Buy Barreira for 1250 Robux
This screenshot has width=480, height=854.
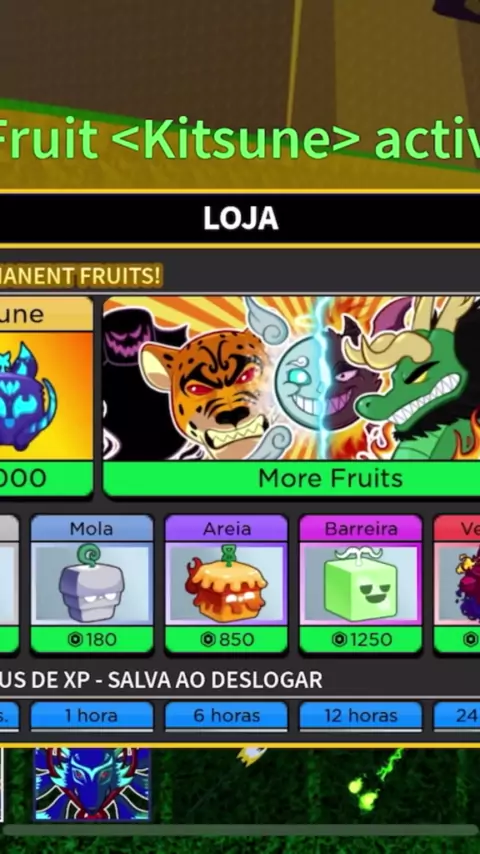pos(361,639)
